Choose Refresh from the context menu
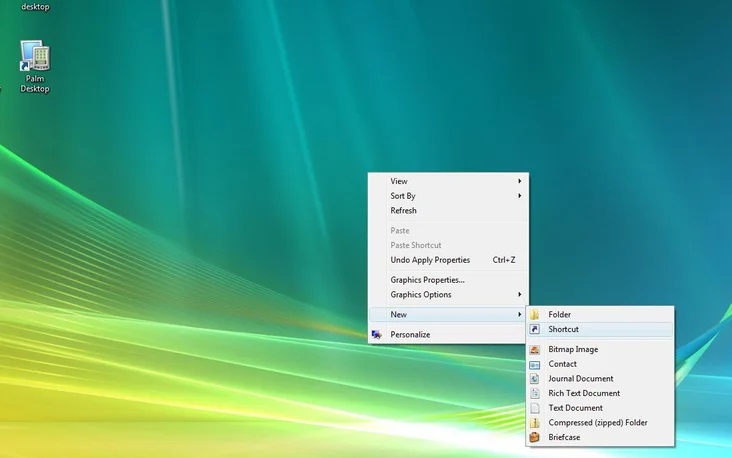 point(448,211)
